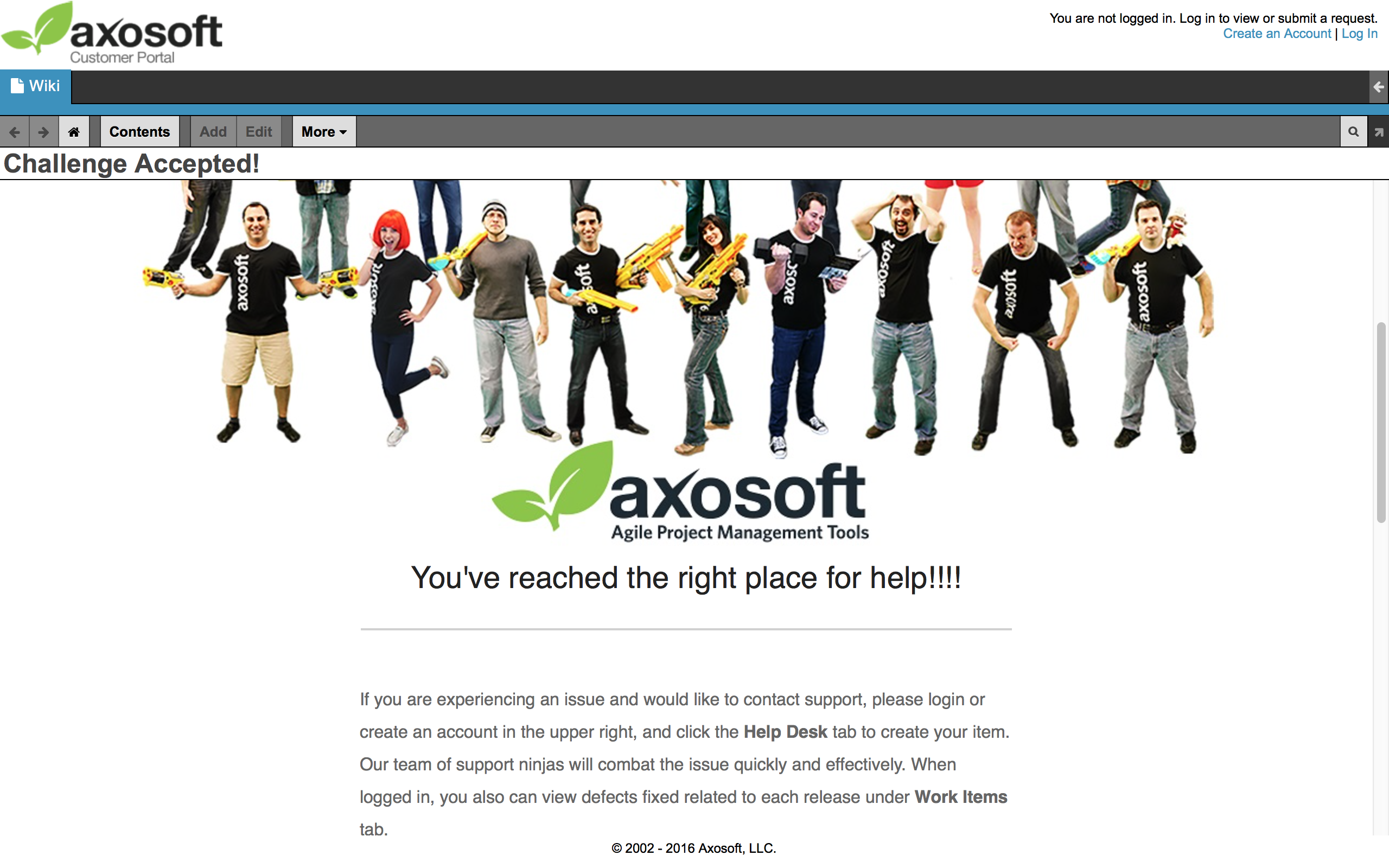Pop out the wiki in new window
This screenshot has height=868, width=1389.
coord(1379,132)
